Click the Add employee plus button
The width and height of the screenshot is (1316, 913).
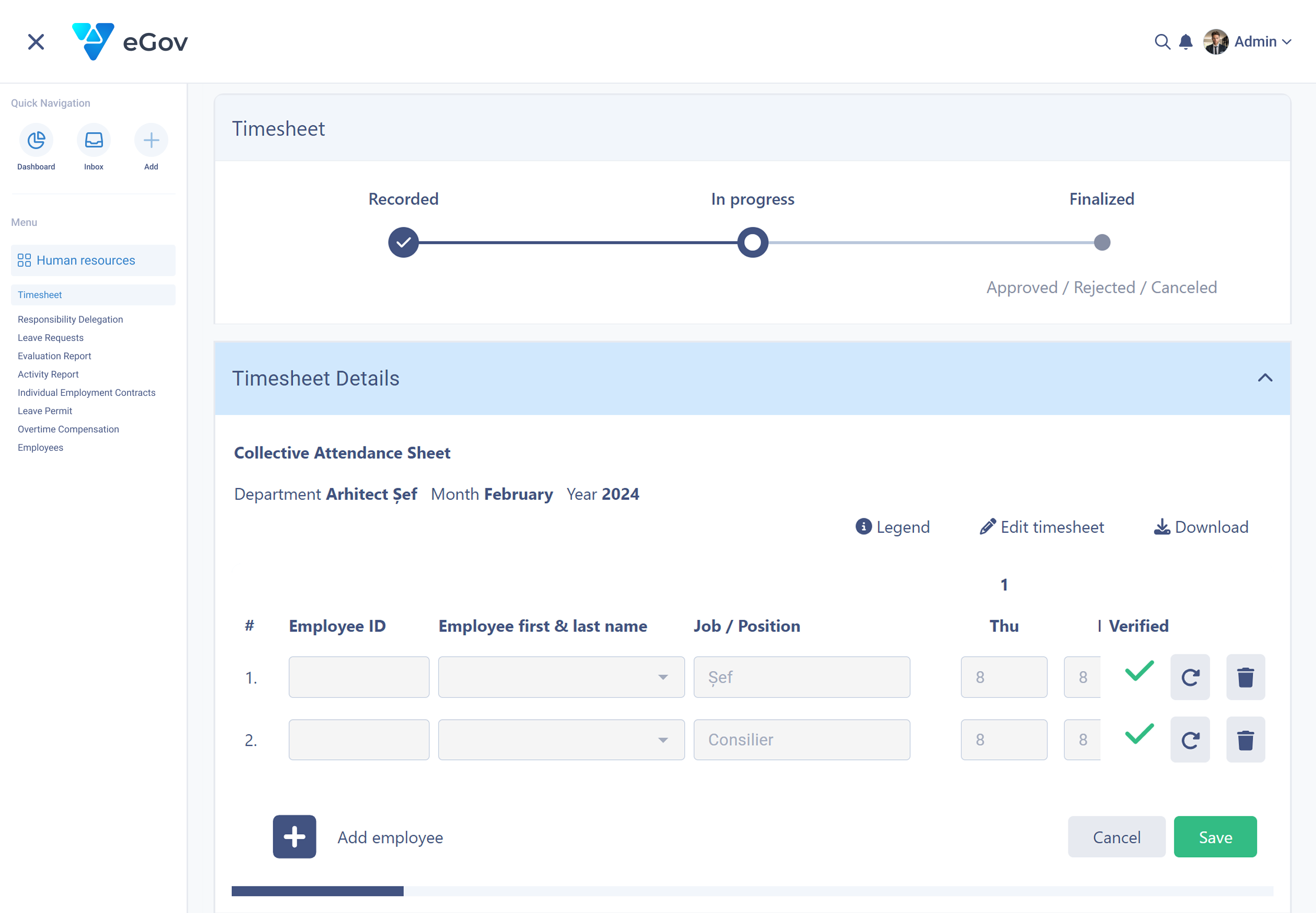(294, 837)
